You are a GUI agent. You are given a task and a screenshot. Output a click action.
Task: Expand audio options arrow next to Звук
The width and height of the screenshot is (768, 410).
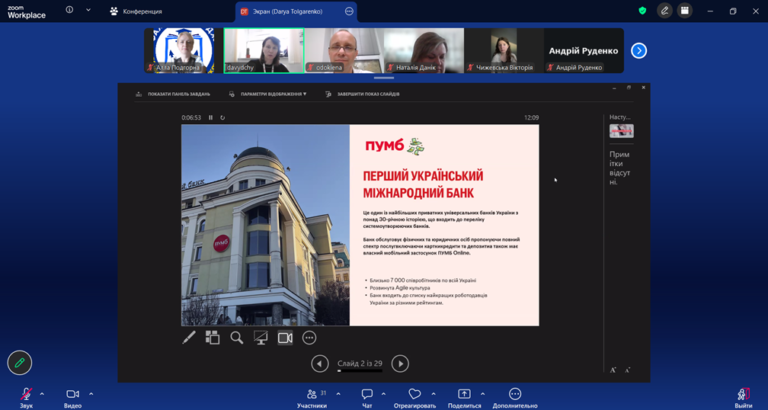tap(42, 394)
